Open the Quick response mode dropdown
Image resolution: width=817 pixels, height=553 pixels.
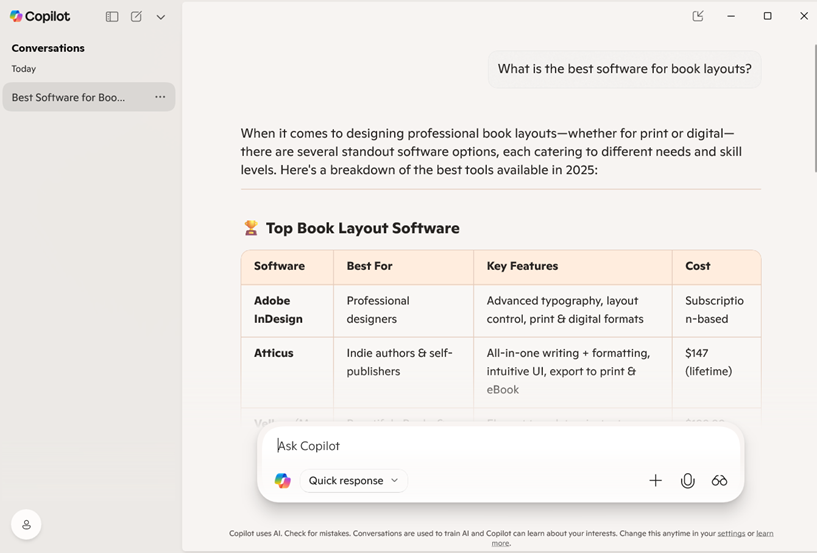pyautogui.click(x=353, y=481)
